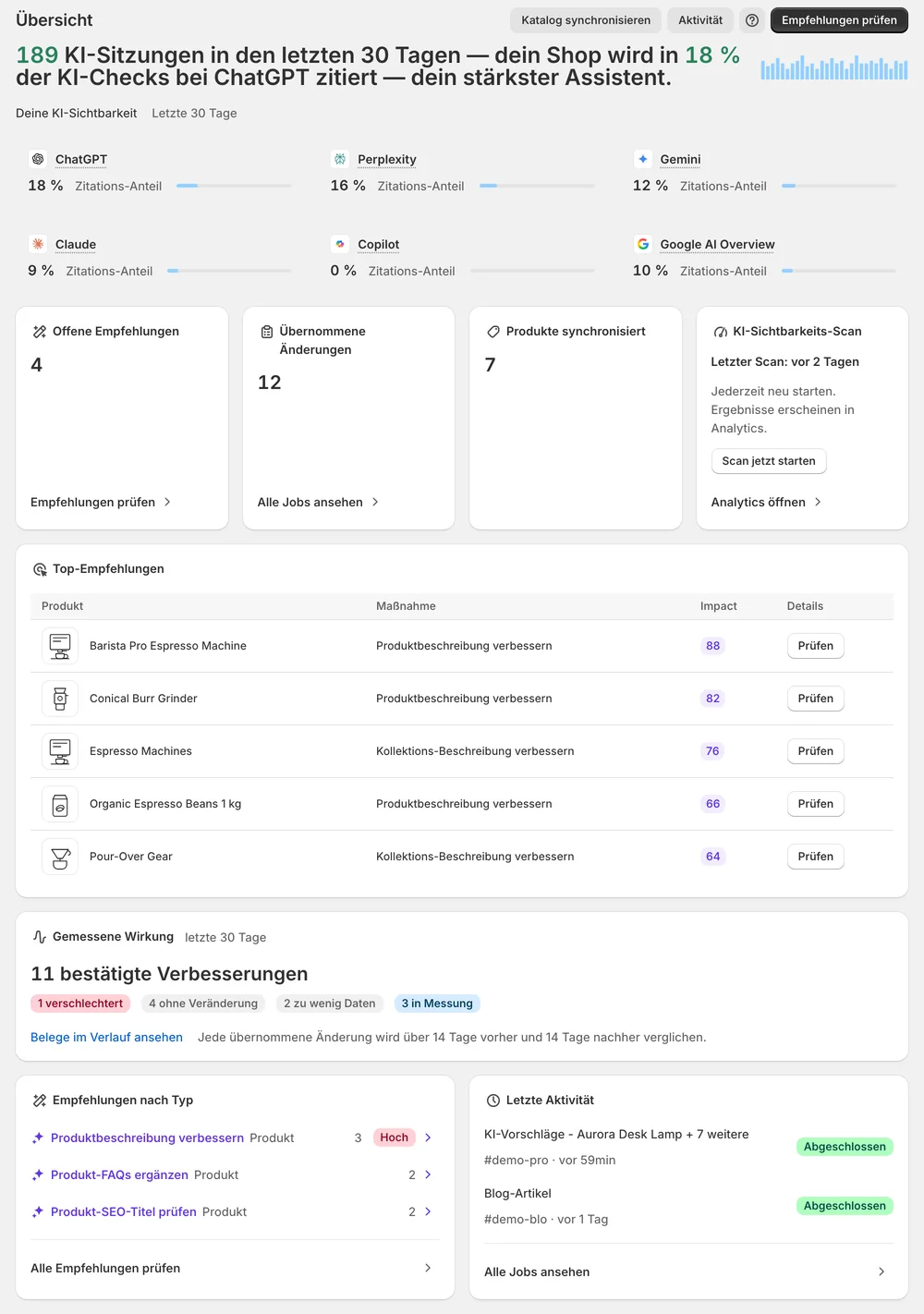Click the Claude logo icon
This screenshot has width=924, height=1314.
tap(38, 244)
